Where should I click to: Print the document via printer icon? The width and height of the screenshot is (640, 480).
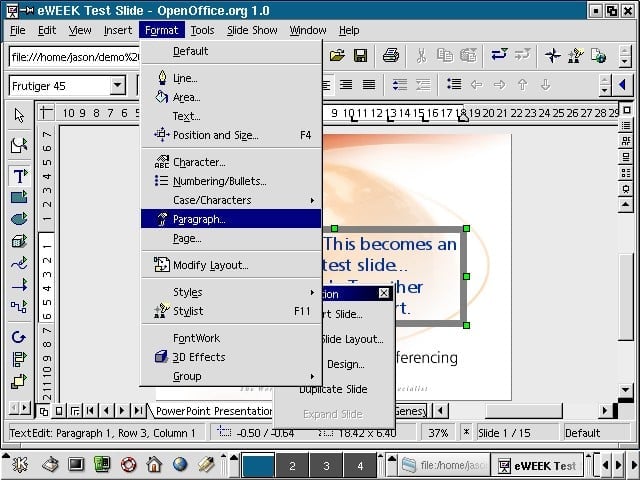point(391,55)
